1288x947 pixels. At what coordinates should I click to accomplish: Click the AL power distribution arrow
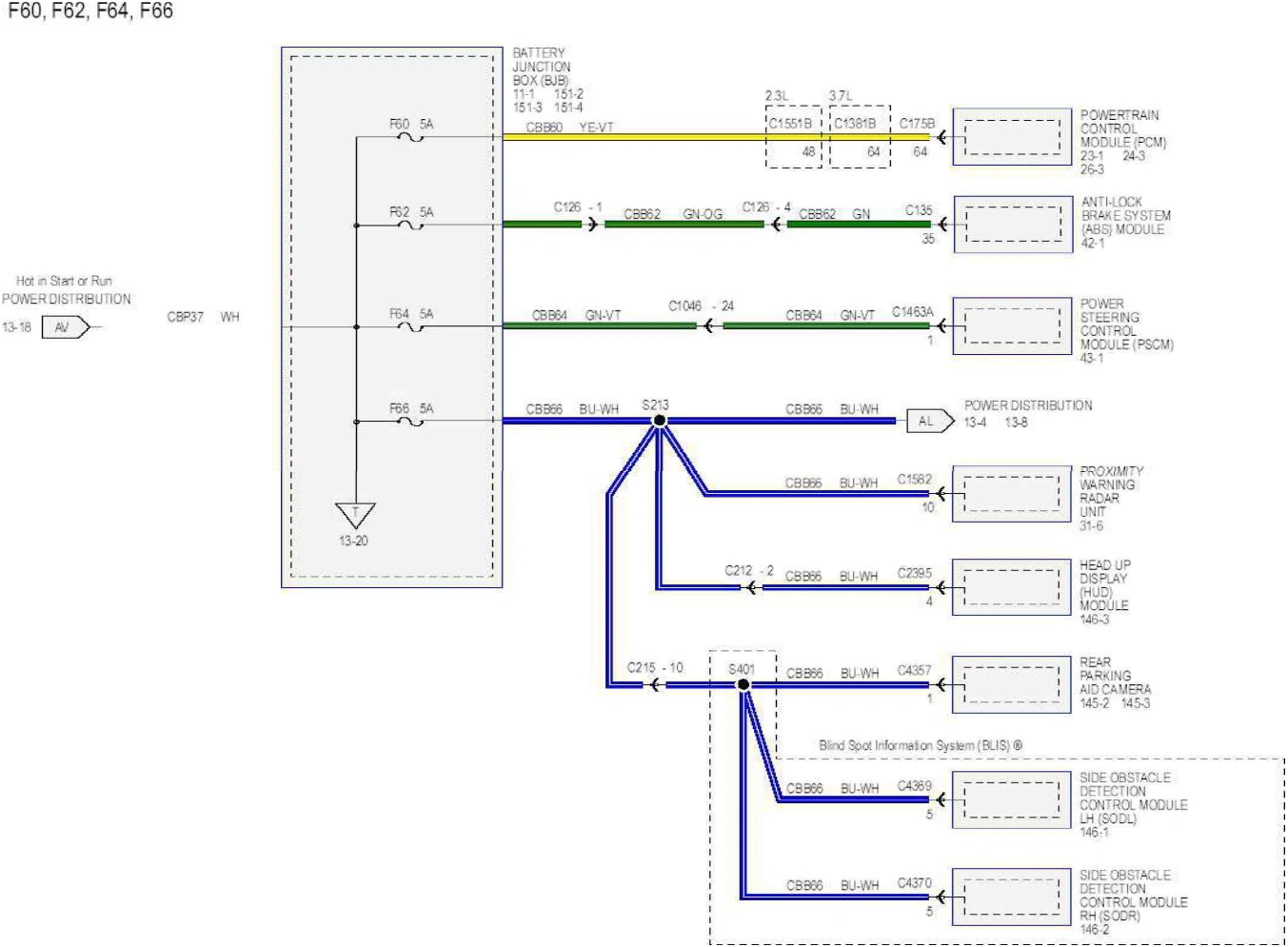pyautogui.click(x=930, y=421)
